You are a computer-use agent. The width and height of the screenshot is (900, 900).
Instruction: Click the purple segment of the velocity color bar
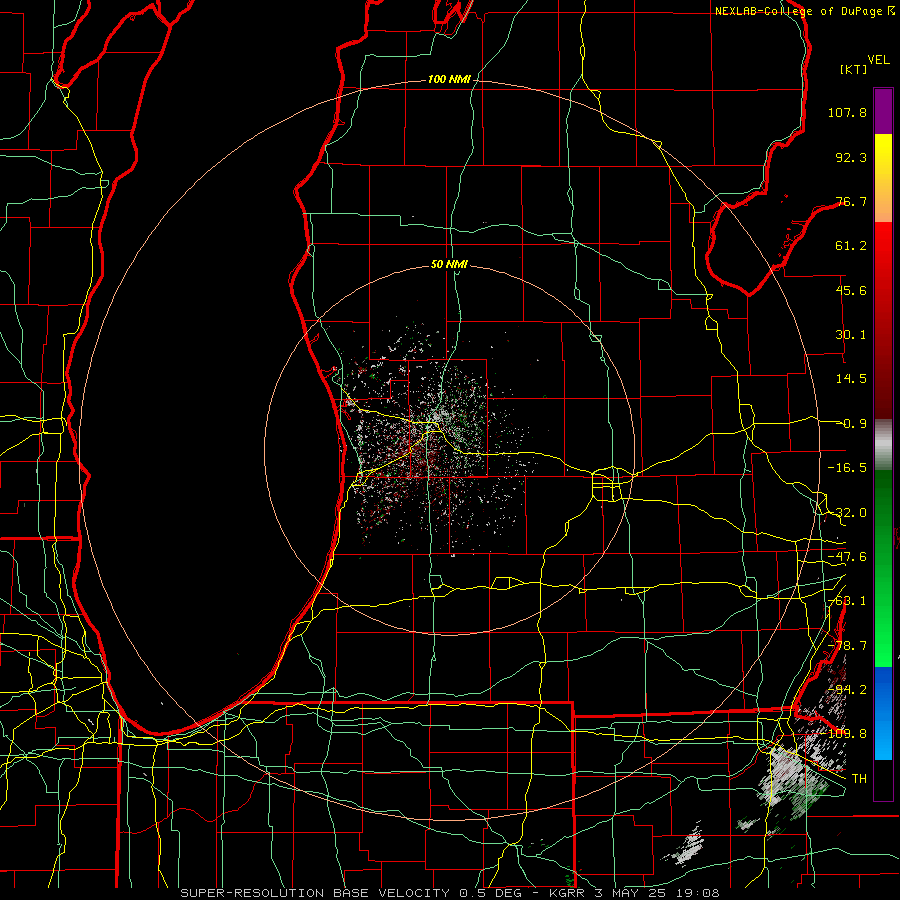tap(883, 111)
